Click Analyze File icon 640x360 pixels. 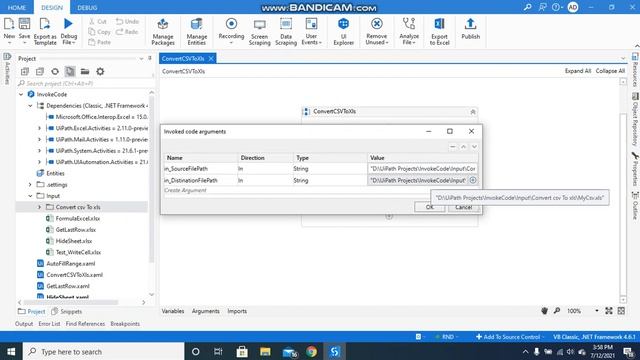click(x=409, y=24)
